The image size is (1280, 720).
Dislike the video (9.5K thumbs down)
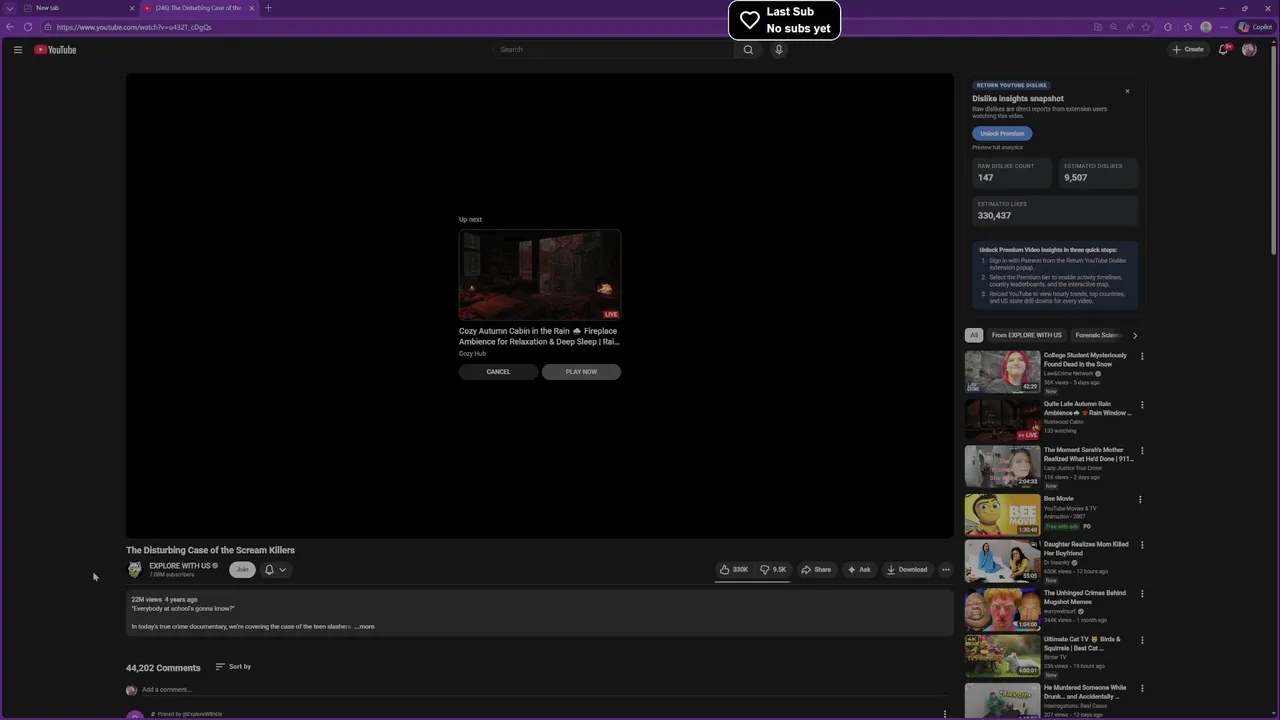(x=773, y=570)
